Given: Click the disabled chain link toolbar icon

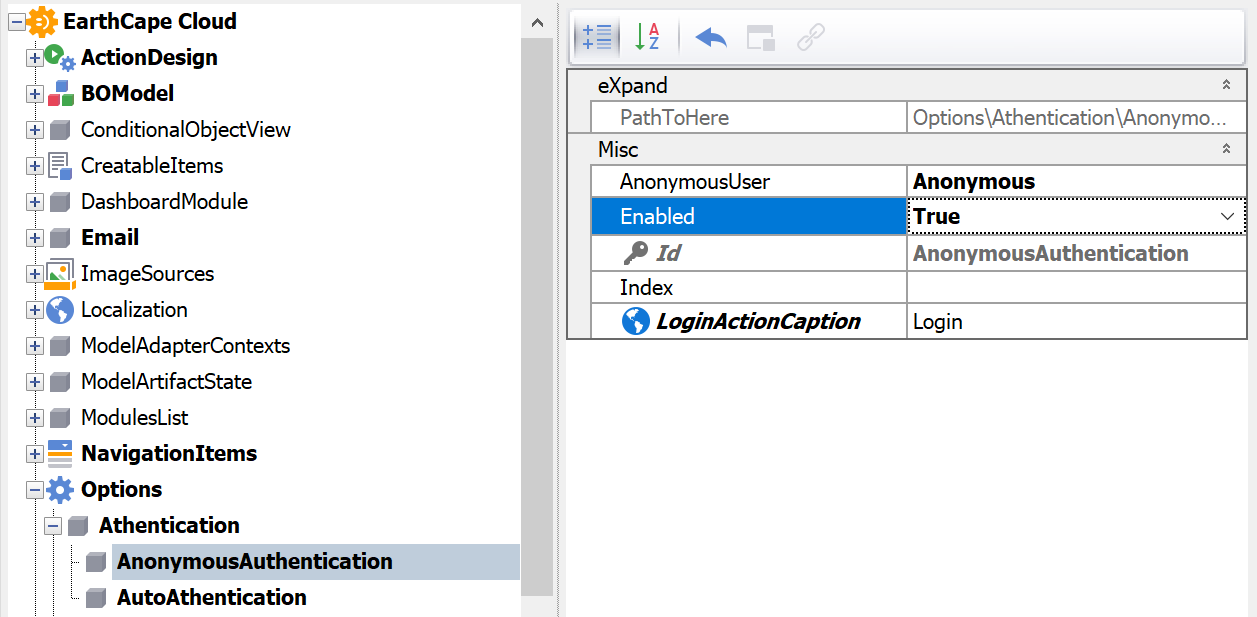Looking at the screenshot, I should point(811,38).
